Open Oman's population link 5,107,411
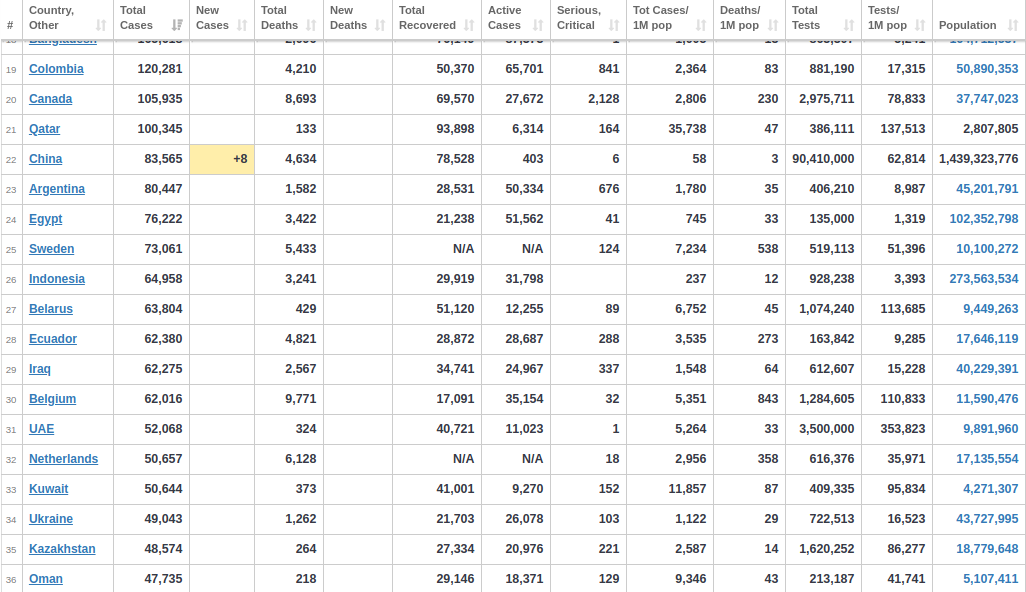Viewport: 1026px width, 592px height. point(991,580)
